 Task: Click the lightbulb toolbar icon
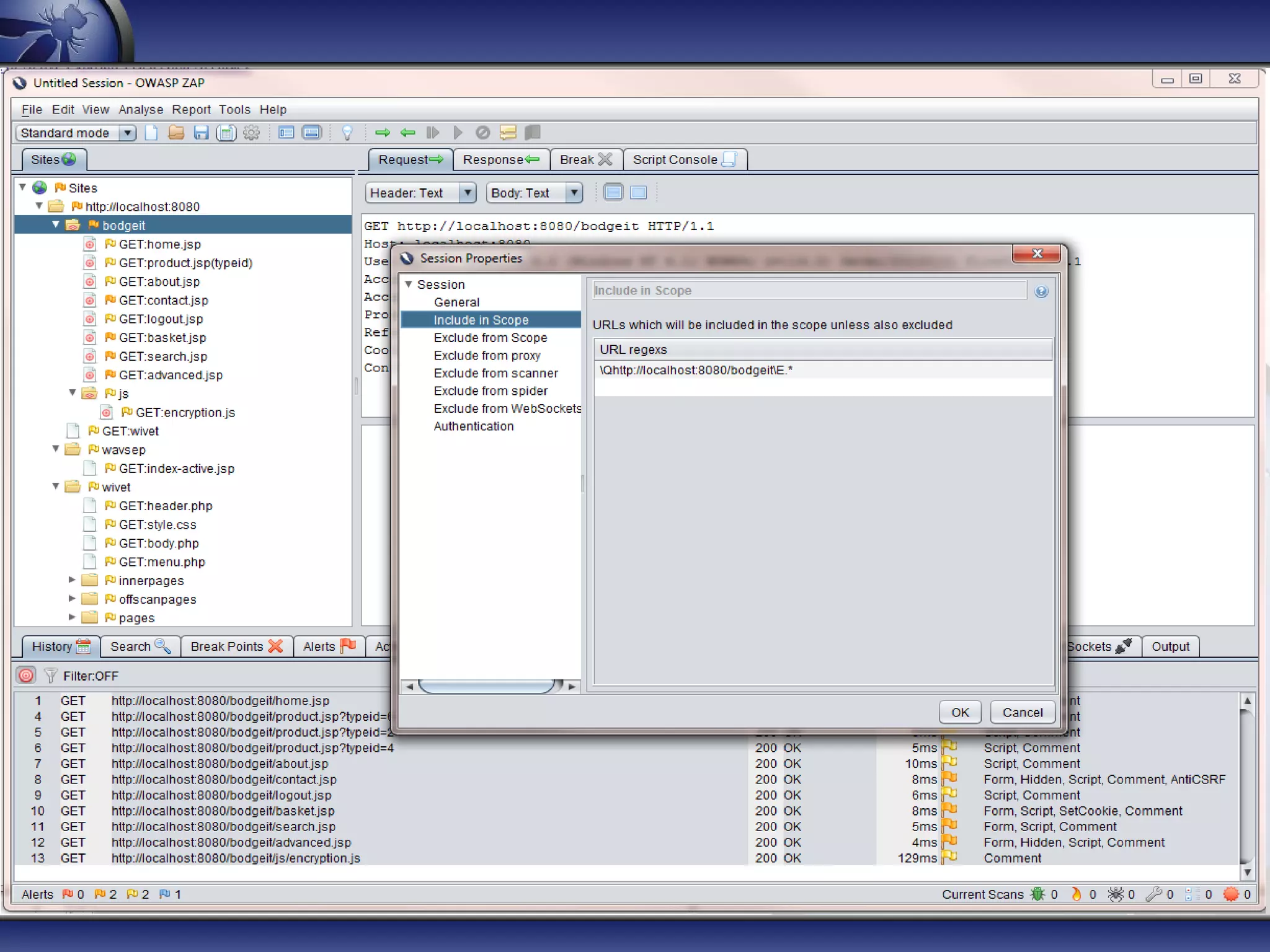point(347,133)
